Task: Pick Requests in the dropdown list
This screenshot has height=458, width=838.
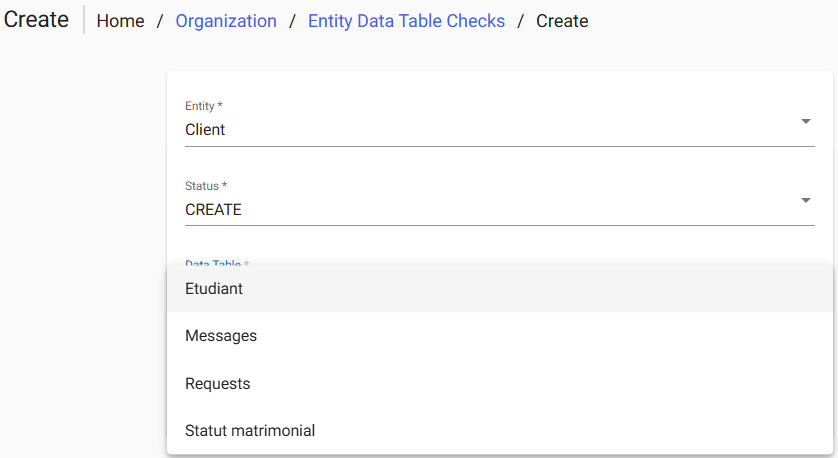Action: click(x=218, y=384)
